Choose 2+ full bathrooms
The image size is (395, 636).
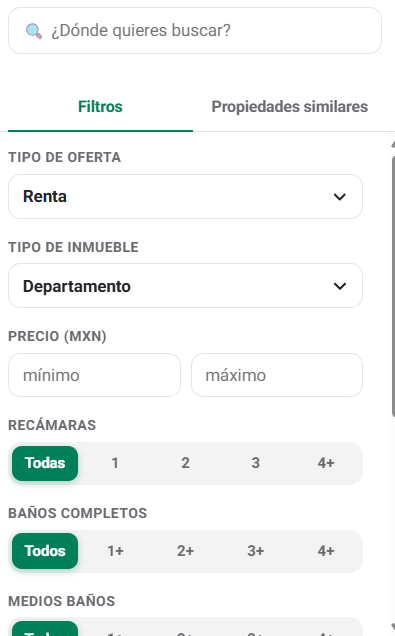point(185,551)
